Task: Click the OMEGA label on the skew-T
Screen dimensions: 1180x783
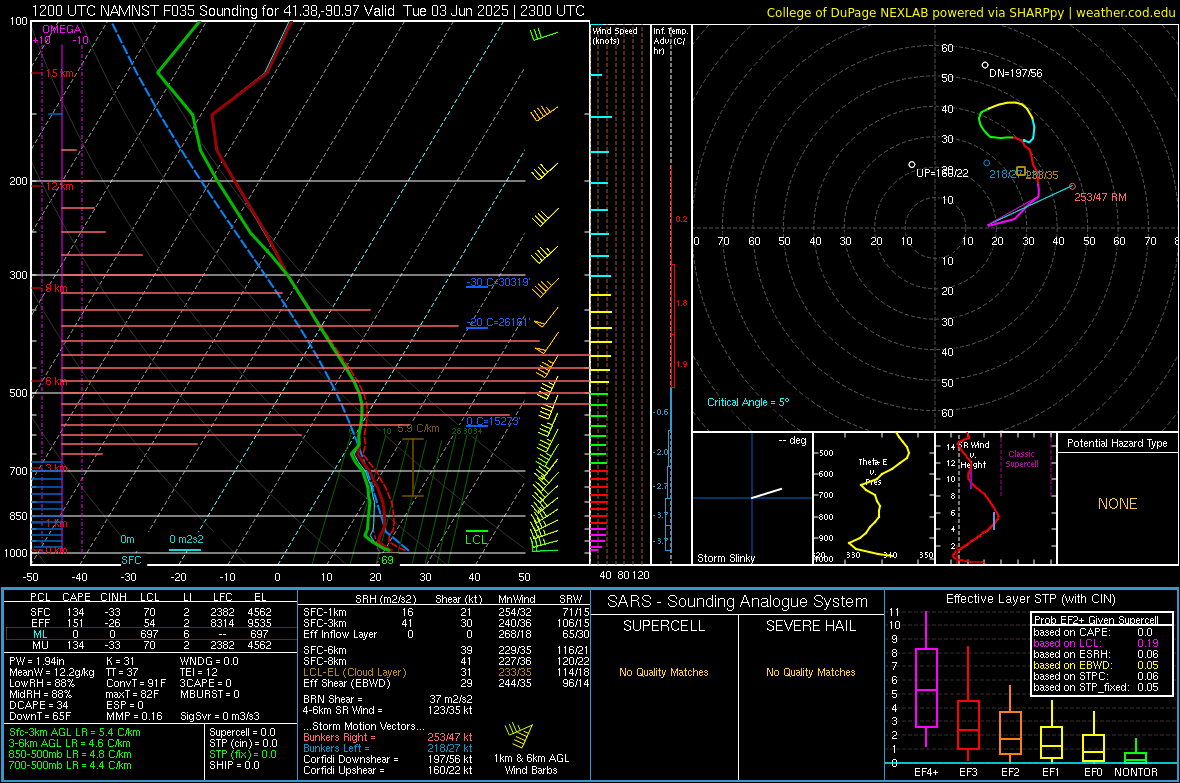Action: [62, 29]
